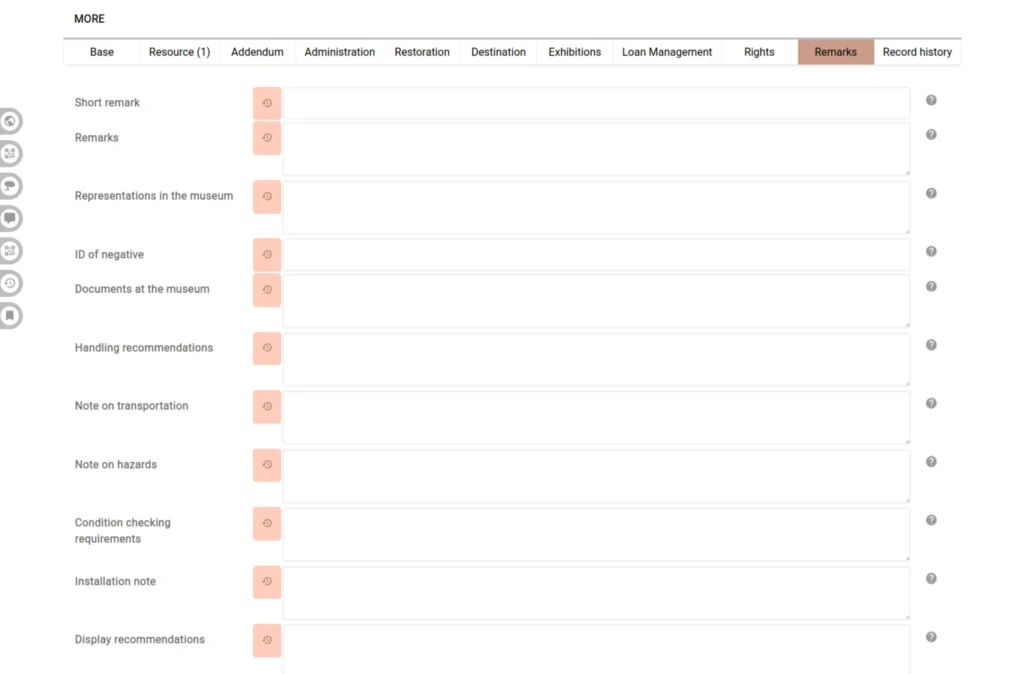The height and width of the screenshot is (674, 1024).
Task: Click history icon for Condition checking requirements
Action: pos(266,523)
